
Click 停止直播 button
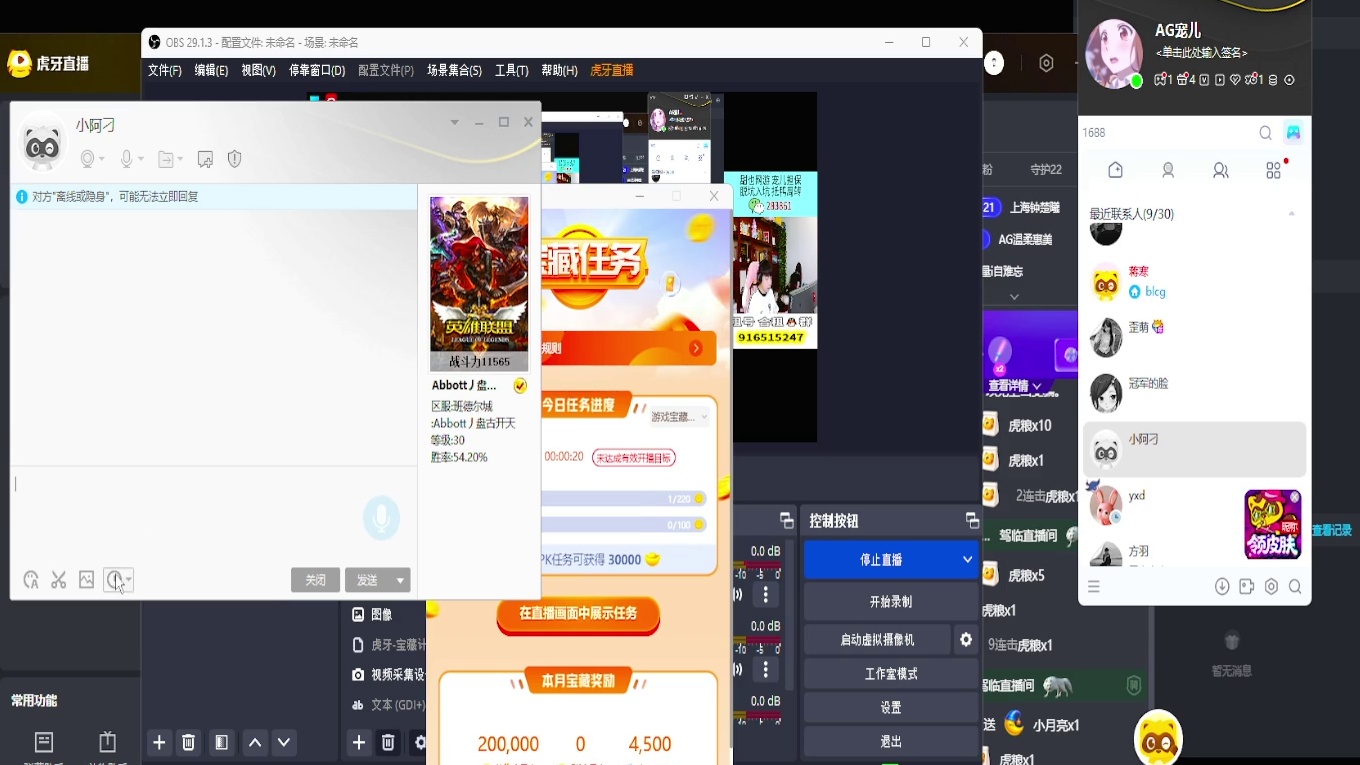coord(880,560)
